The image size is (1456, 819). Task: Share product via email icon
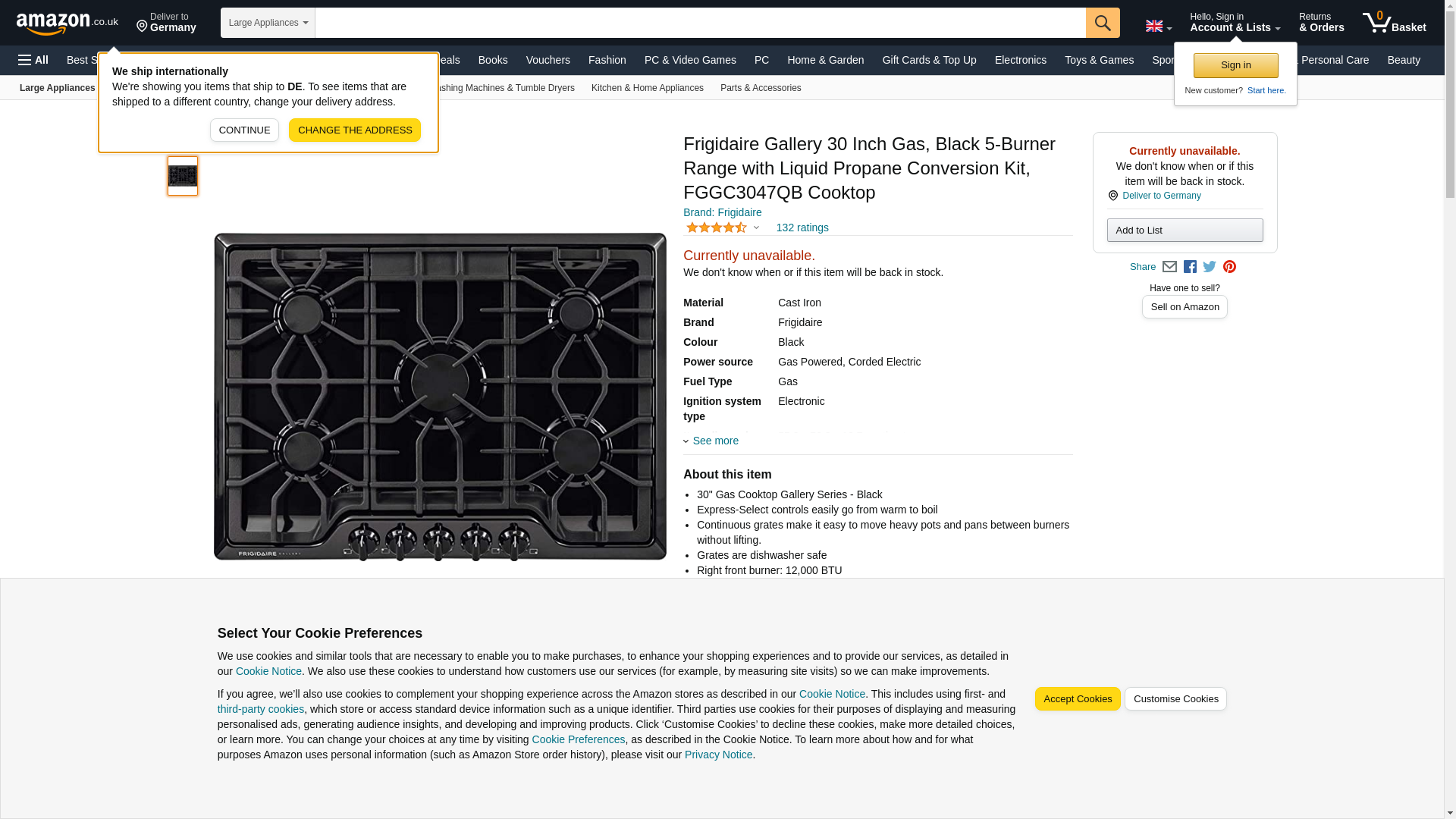(x=1169, y=267)
